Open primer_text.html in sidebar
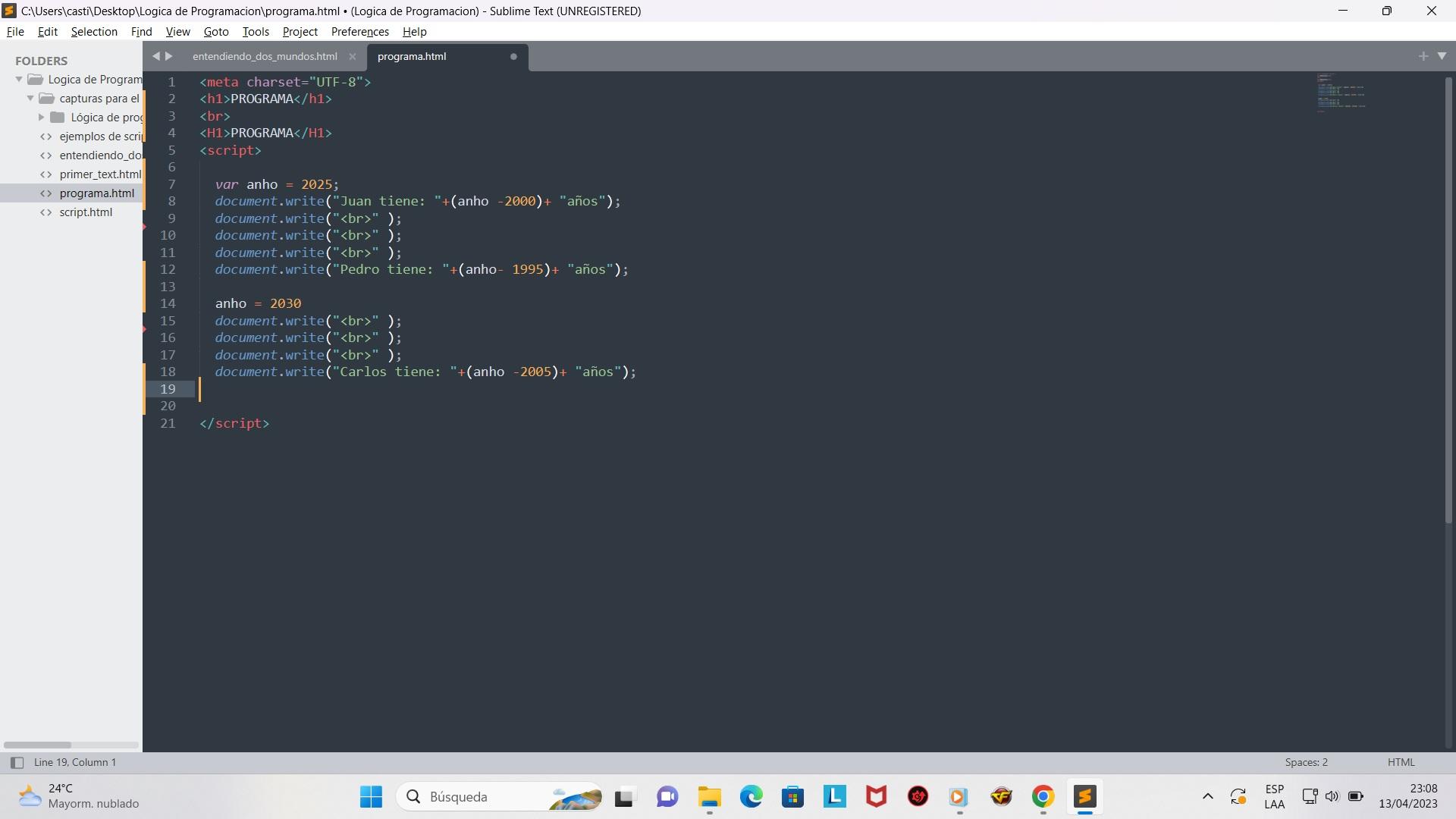1456x819 pixels. pos(100,174)
